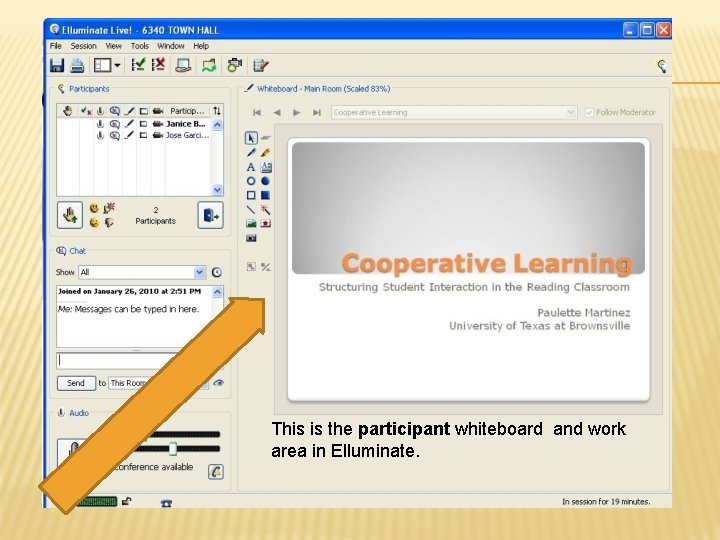Click the Raise Hand button

click(x=70, y=215)
